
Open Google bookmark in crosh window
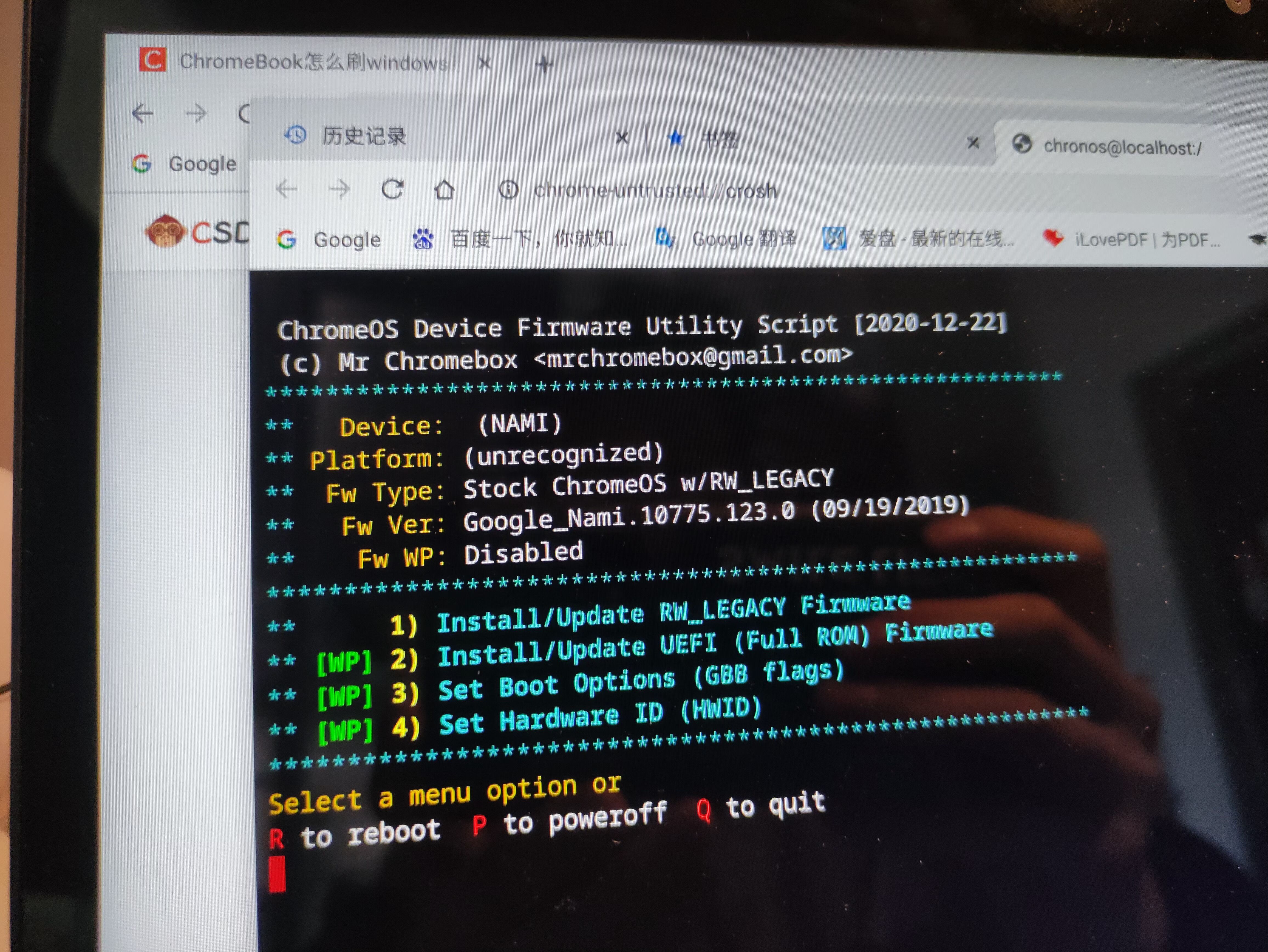329,239
